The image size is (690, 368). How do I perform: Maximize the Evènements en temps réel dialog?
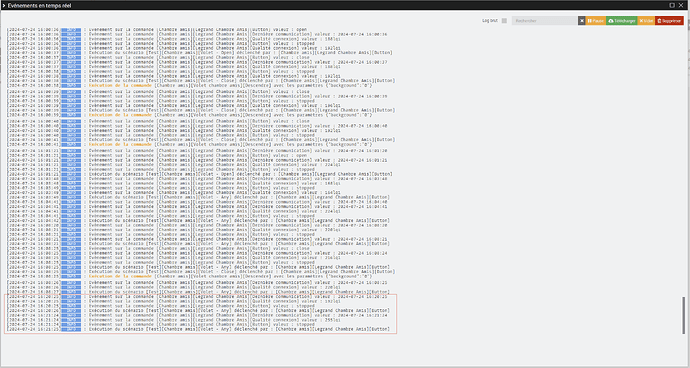click(x=672, y=5)
